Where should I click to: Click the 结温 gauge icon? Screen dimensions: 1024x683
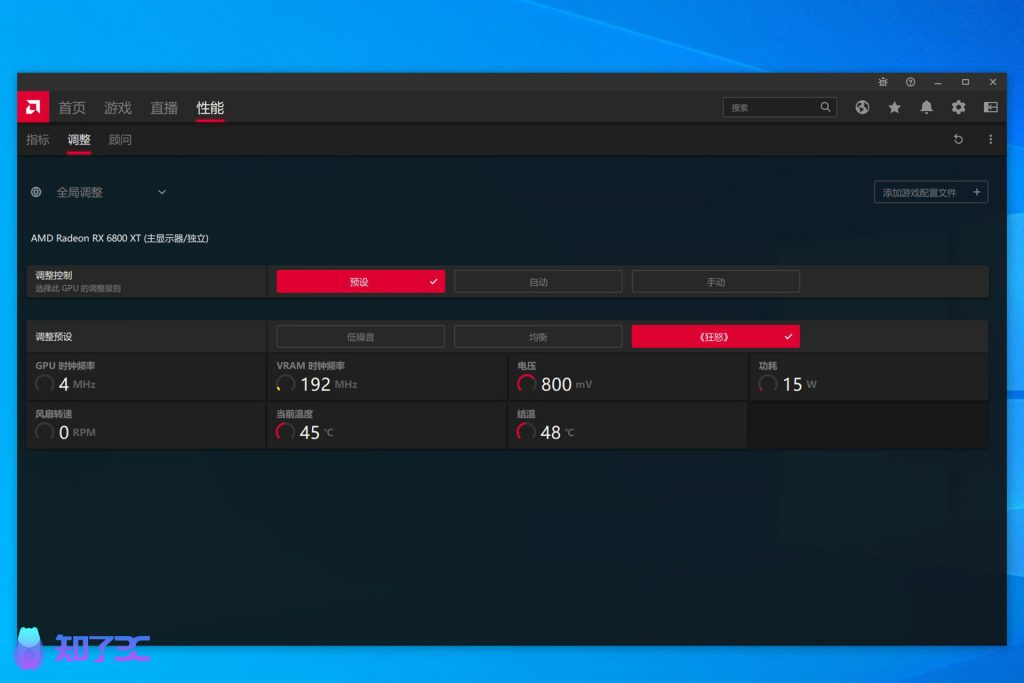pyautogui.click(x=526, y=432)
